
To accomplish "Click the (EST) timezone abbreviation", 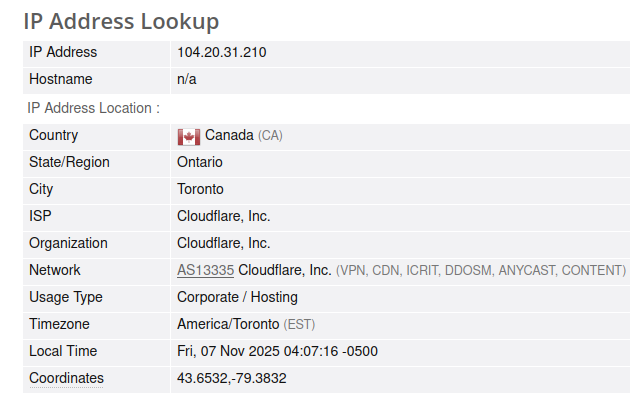I will pos(299,324).
